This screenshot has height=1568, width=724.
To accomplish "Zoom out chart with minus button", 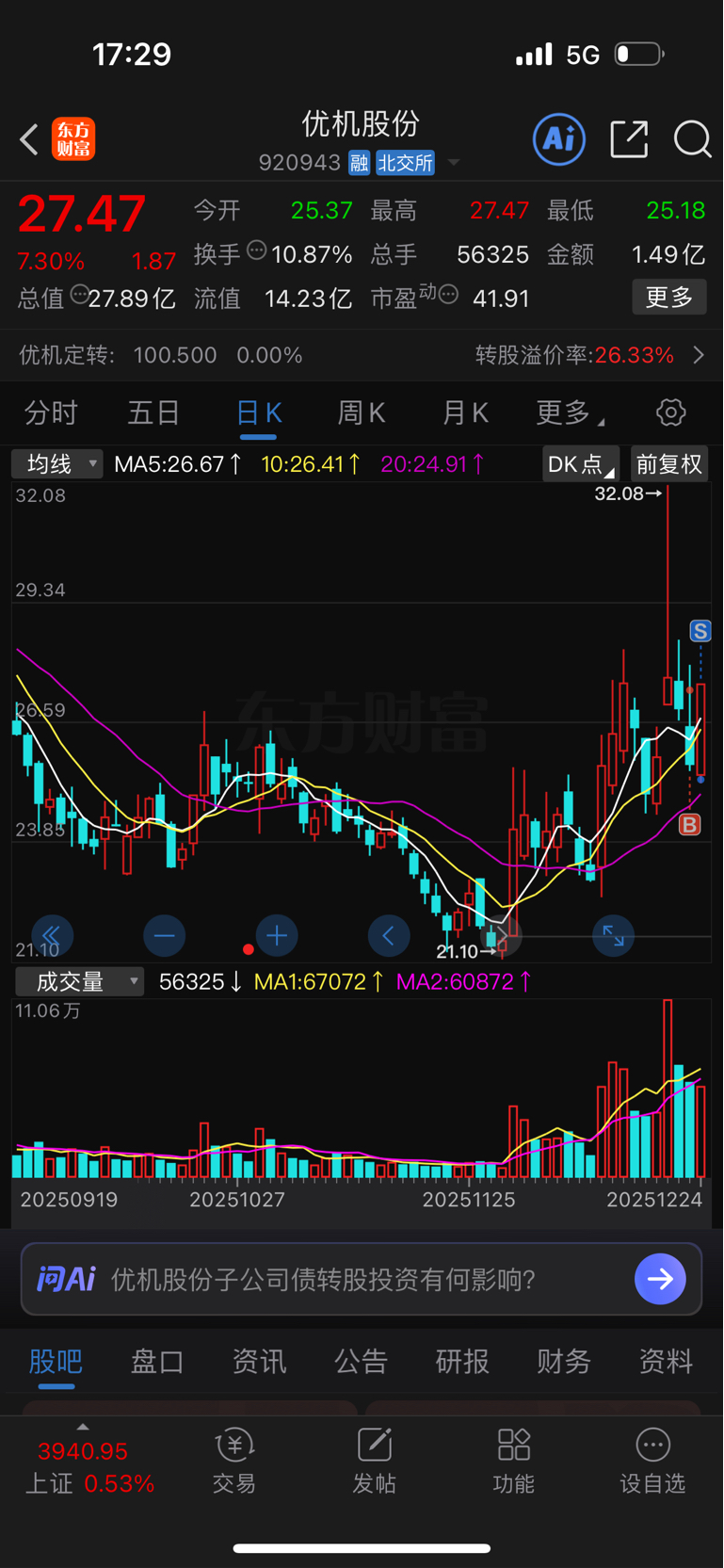I will coord(164,935).
